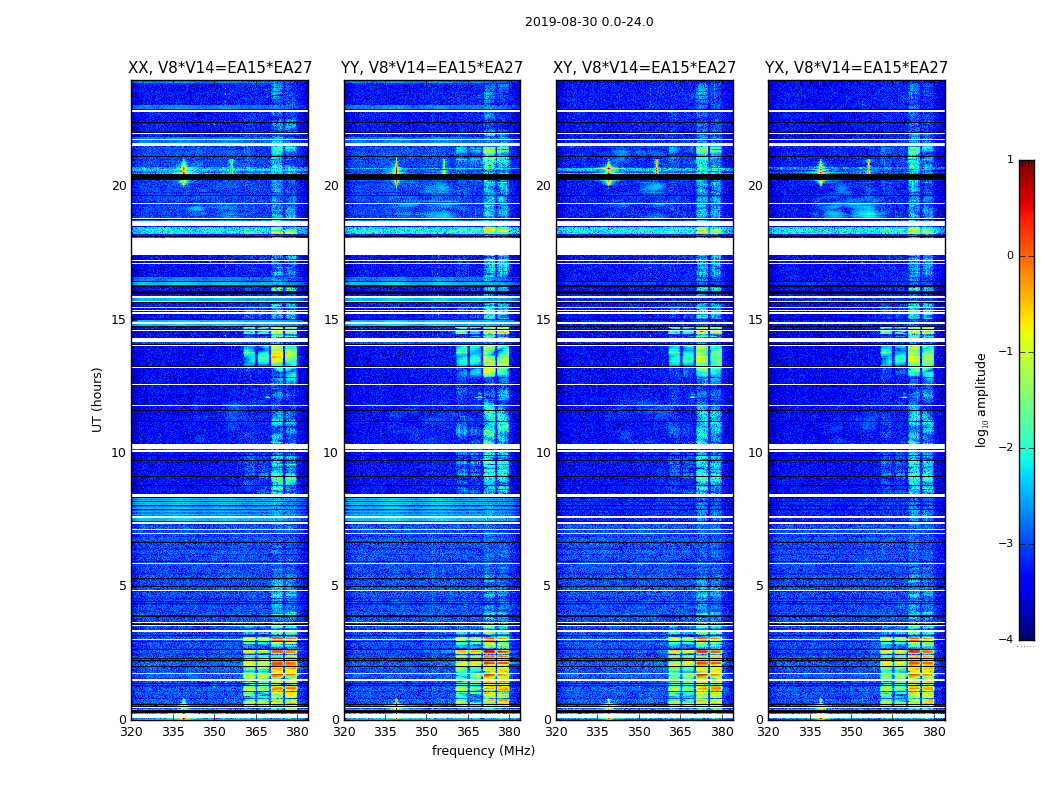Image resolution: width=1050 pixels, height=800 pixels.
Task: Click the '380' frequency tick under YX panel
Action: (934, 732)
